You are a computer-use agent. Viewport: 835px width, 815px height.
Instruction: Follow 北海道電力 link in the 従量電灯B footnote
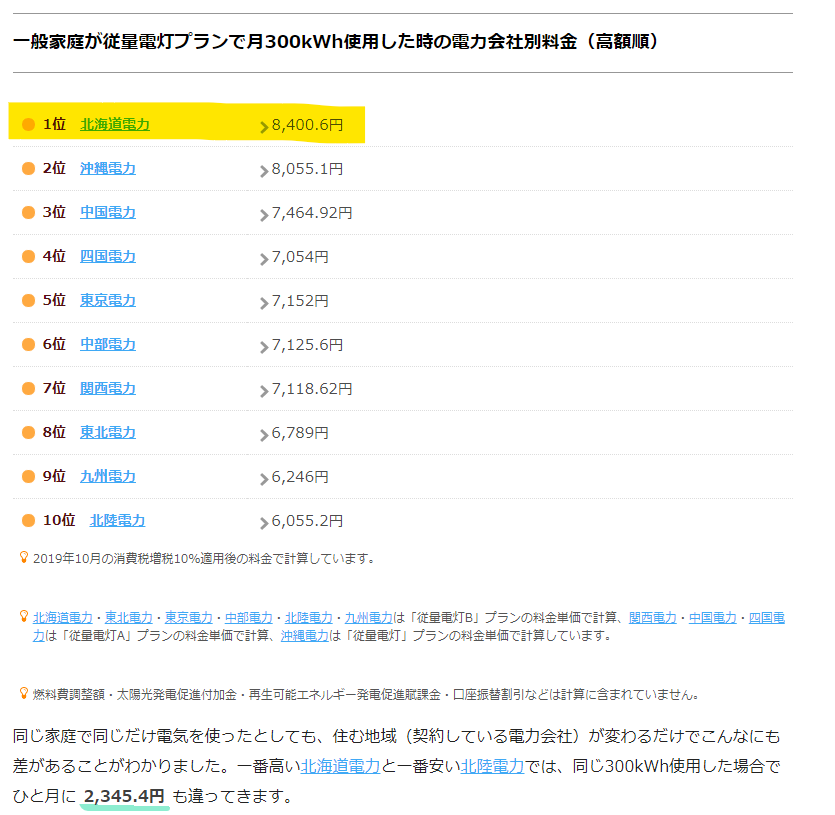tap(63, 617)
